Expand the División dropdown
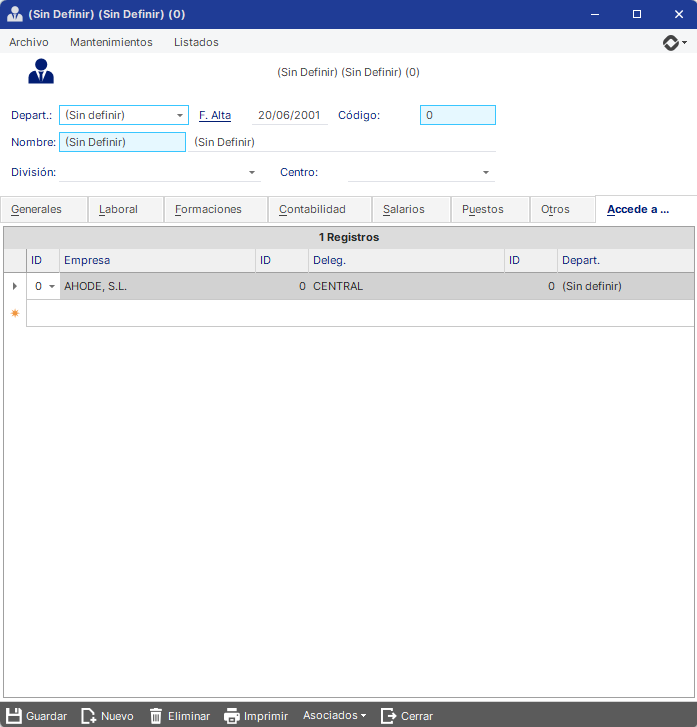The height and width of the screenshot is (727, 697). [252, 172]
